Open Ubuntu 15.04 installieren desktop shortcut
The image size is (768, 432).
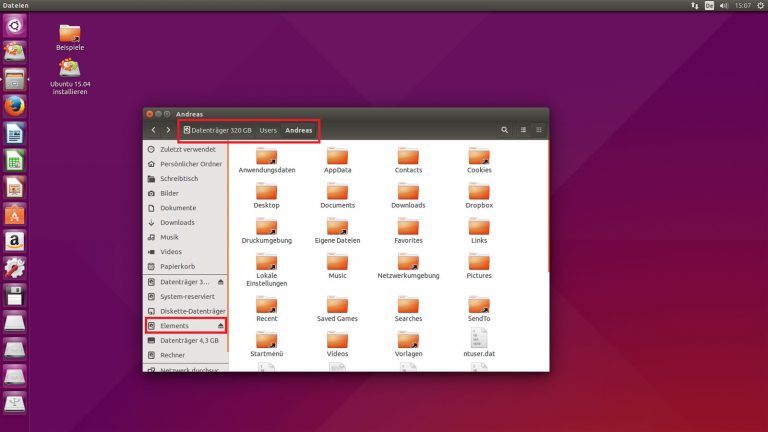point(70,72)
